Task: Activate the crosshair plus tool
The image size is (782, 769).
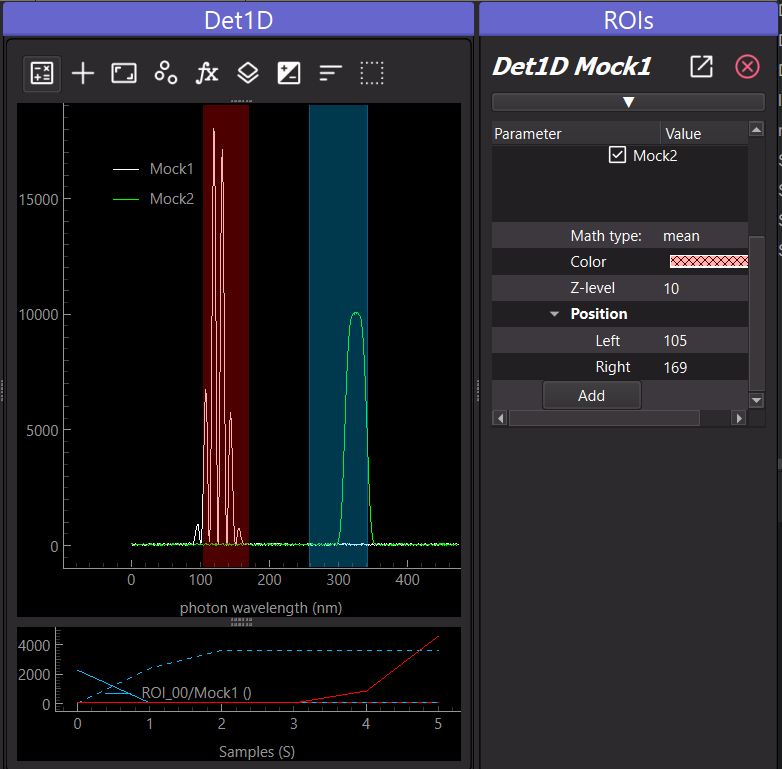Action: (x=83, y=73)
